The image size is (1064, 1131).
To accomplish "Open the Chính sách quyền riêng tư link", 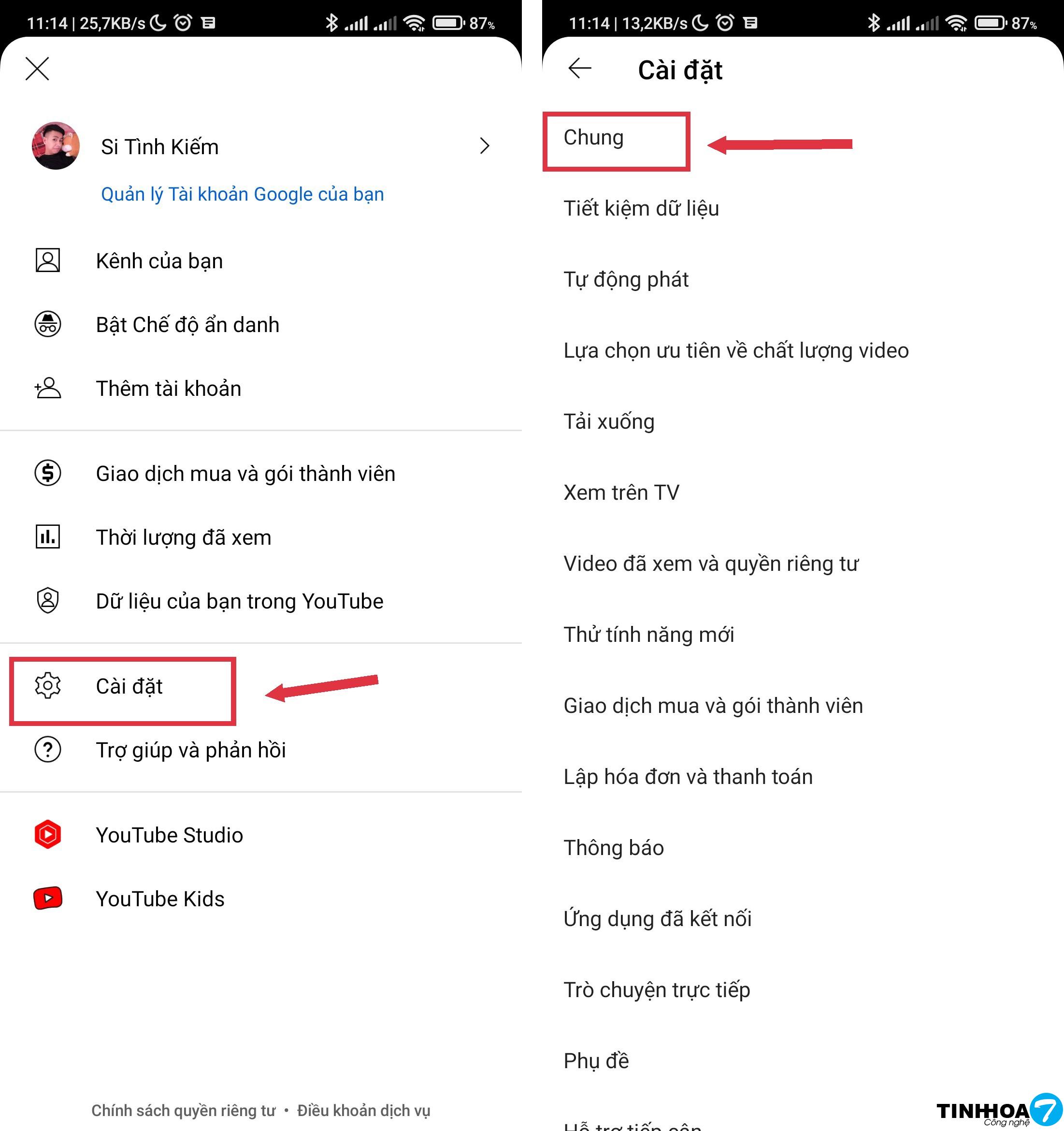I will (183, 1111).
